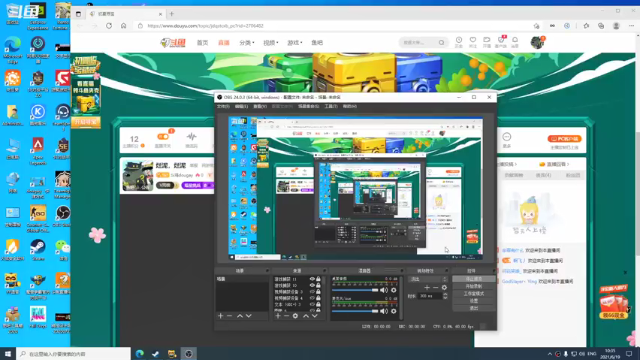640x360 pixels.
Task: Open desktop audio settings gear in mixer
Action: pos(393,290)
